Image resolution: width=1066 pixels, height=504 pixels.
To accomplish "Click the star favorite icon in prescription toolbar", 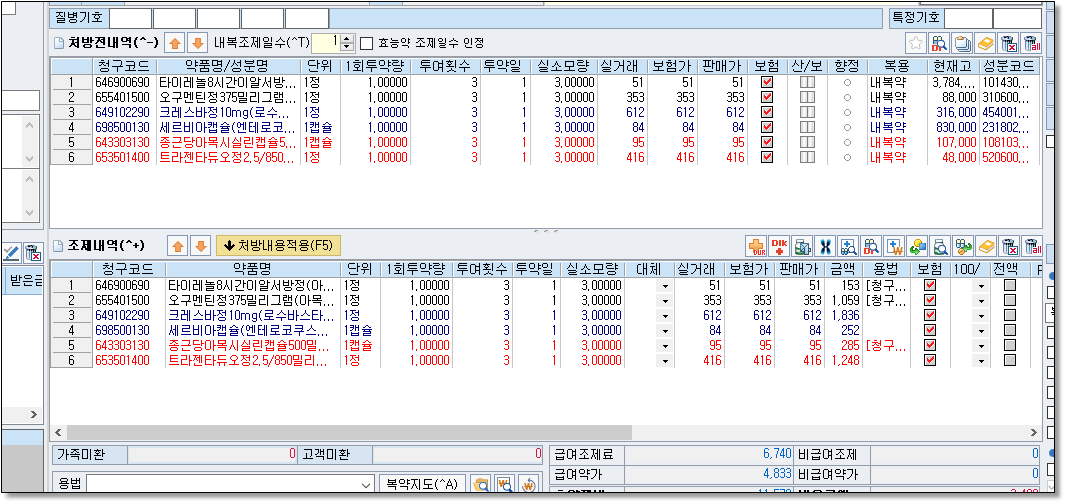I will [915, 43].
